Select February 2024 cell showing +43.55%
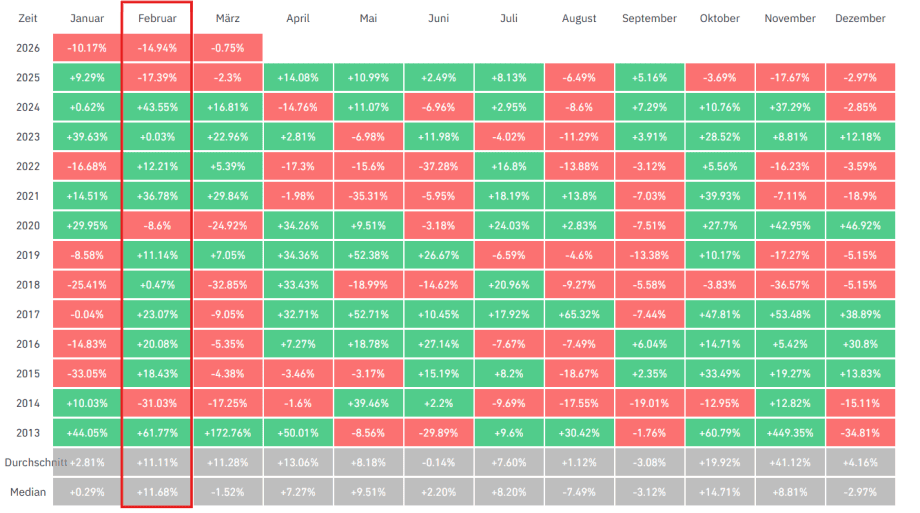The image size is (920, 513). tap(157, 107)
